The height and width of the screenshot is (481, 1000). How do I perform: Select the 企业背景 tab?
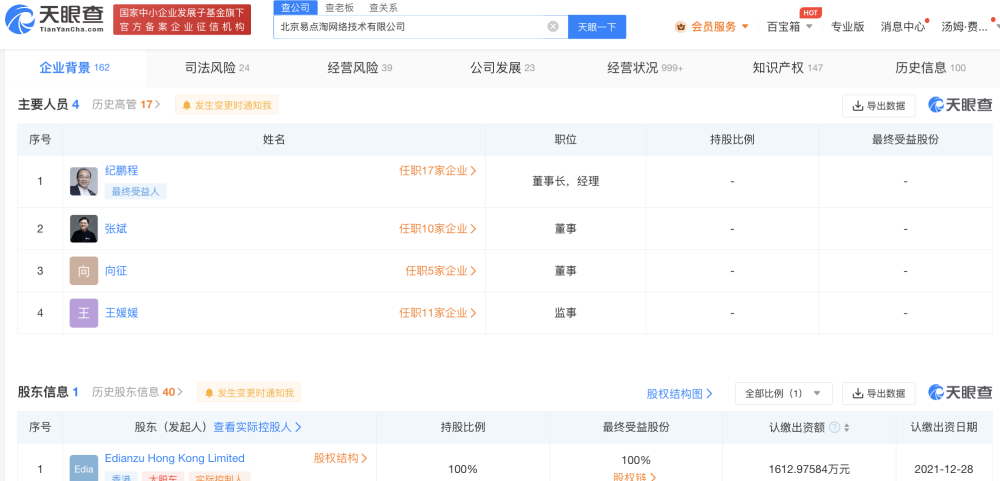click(74, 68)
